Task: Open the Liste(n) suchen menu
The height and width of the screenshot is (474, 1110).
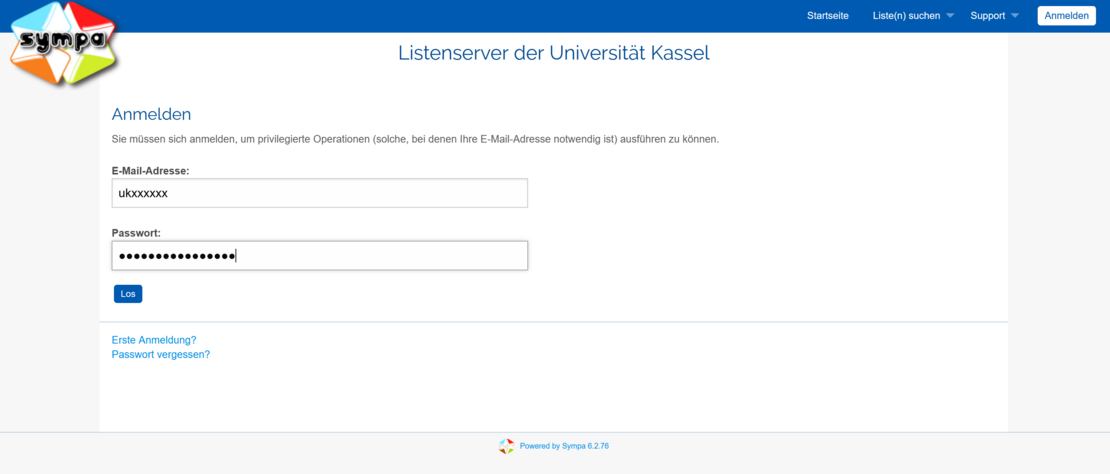Action: 906,16
